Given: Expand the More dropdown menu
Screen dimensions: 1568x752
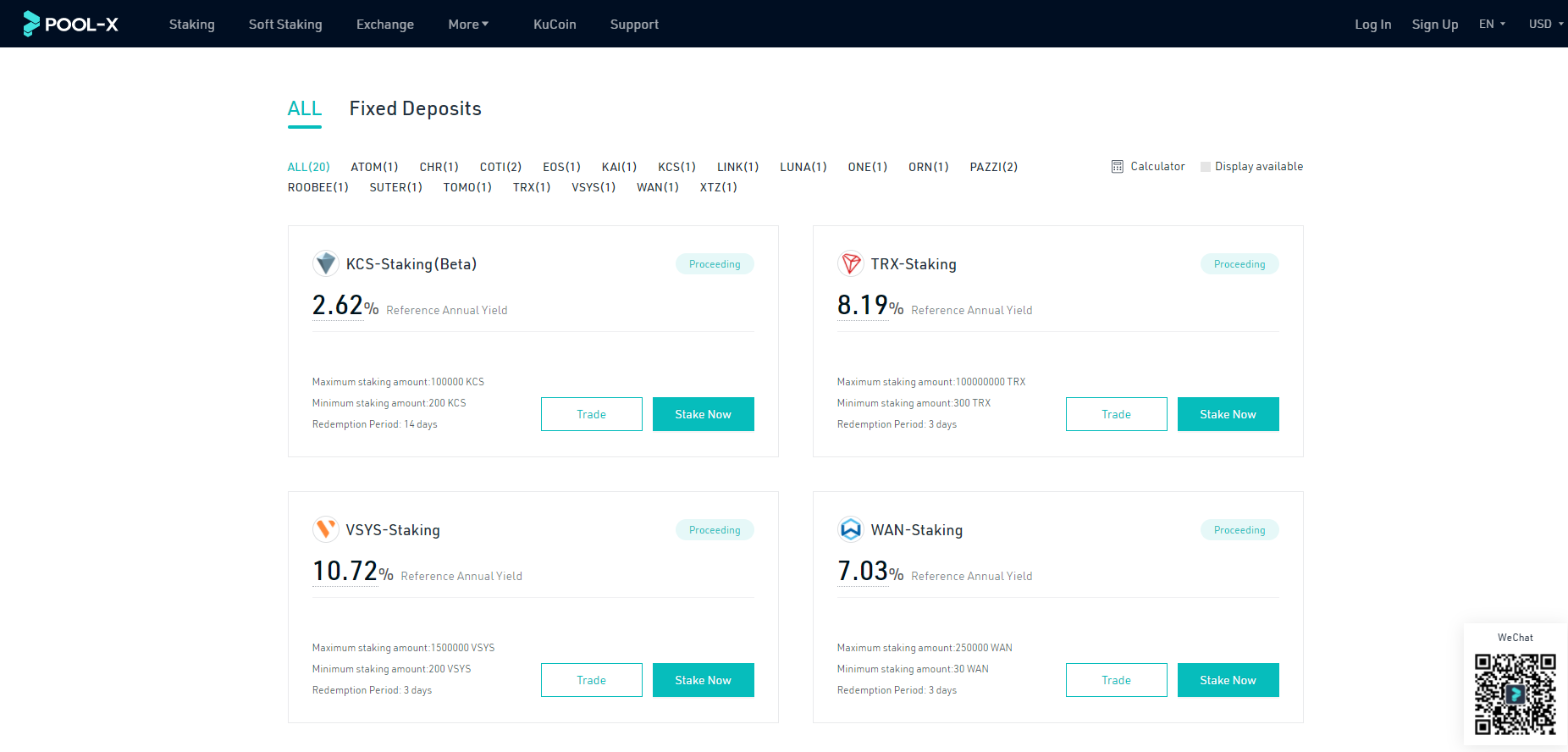Looking at the screenshot, I should click(468, 25).
